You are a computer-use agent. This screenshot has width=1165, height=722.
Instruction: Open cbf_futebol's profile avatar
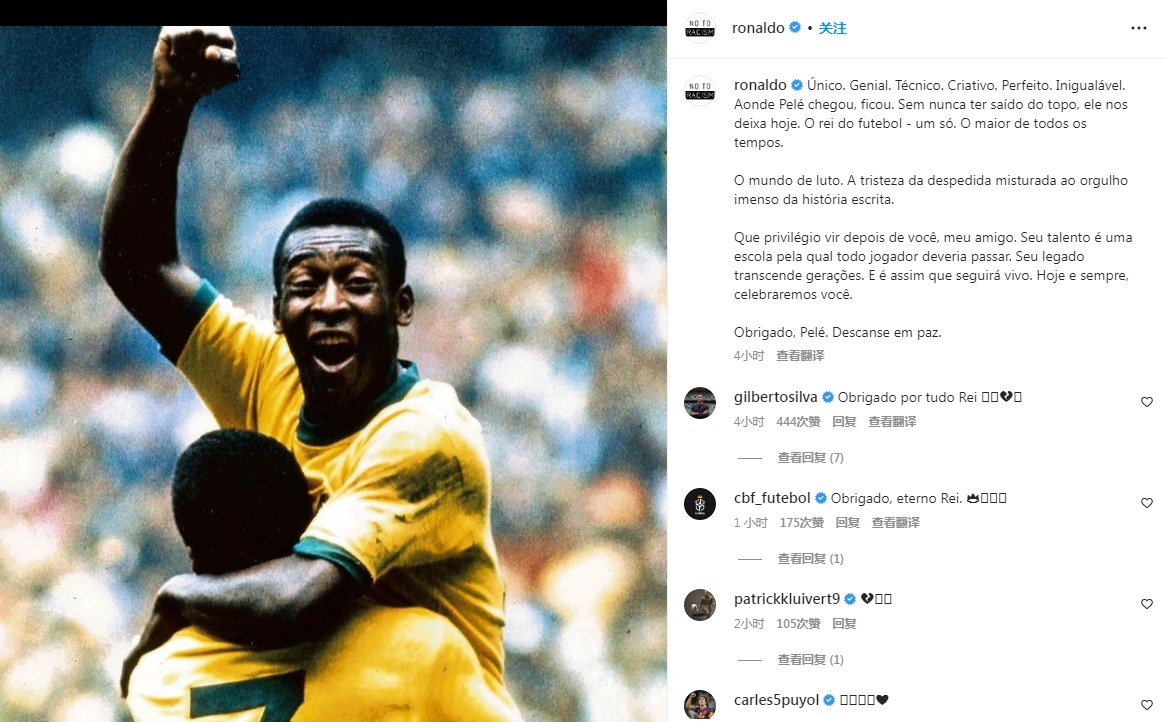699,504
